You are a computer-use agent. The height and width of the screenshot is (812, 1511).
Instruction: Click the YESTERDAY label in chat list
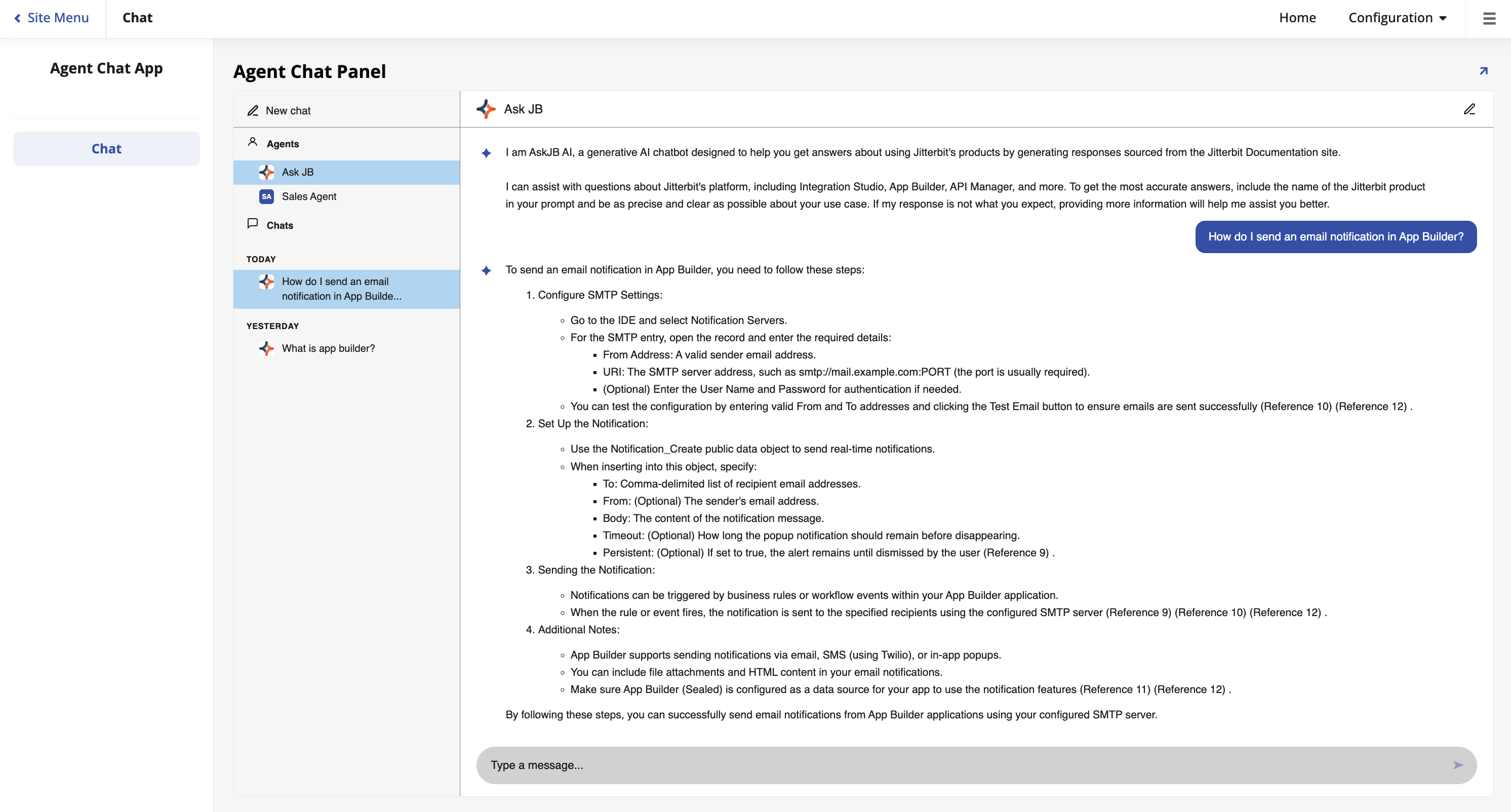(273, 327)
